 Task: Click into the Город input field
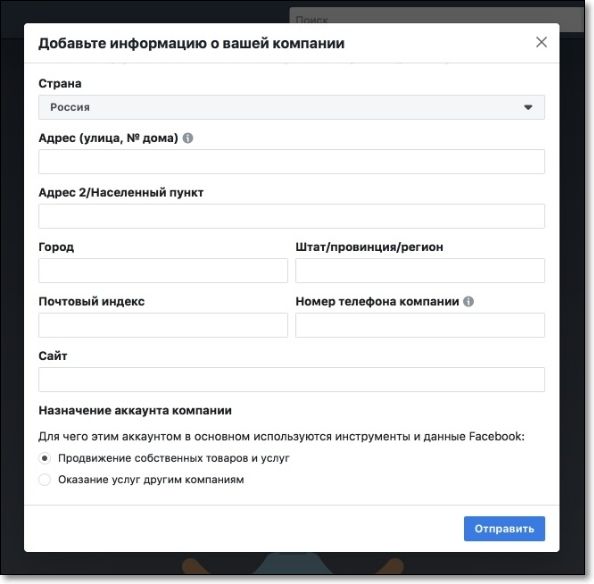(x=163, y=270)
